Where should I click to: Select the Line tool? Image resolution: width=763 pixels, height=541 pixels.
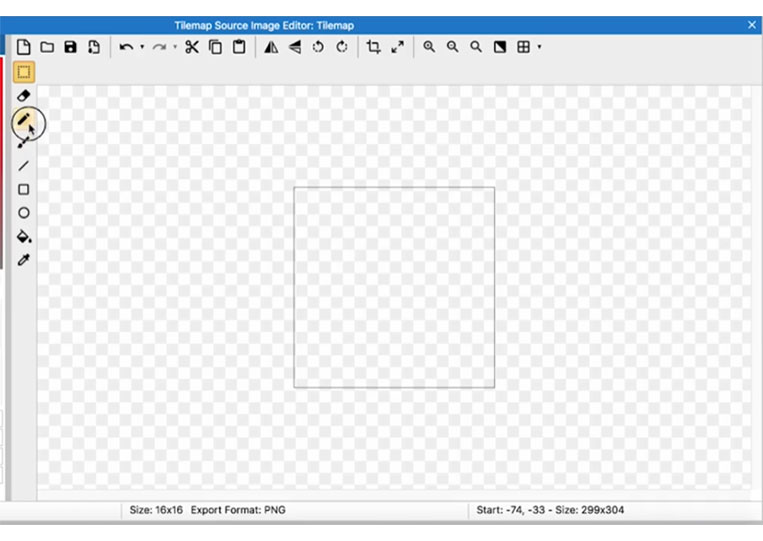[23, 166]
